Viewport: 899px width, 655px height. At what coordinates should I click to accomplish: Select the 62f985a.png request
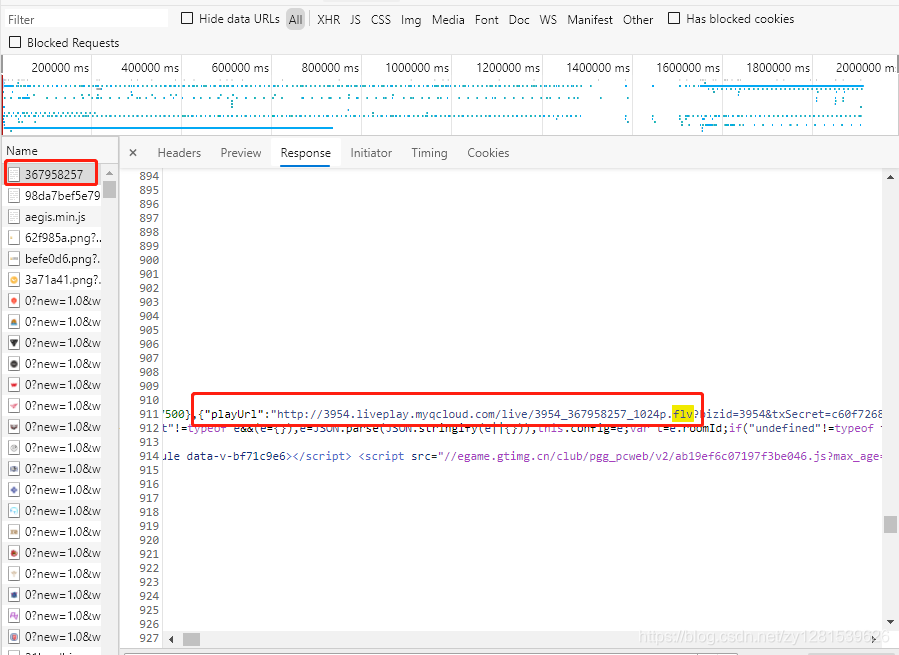pos(53,237)
